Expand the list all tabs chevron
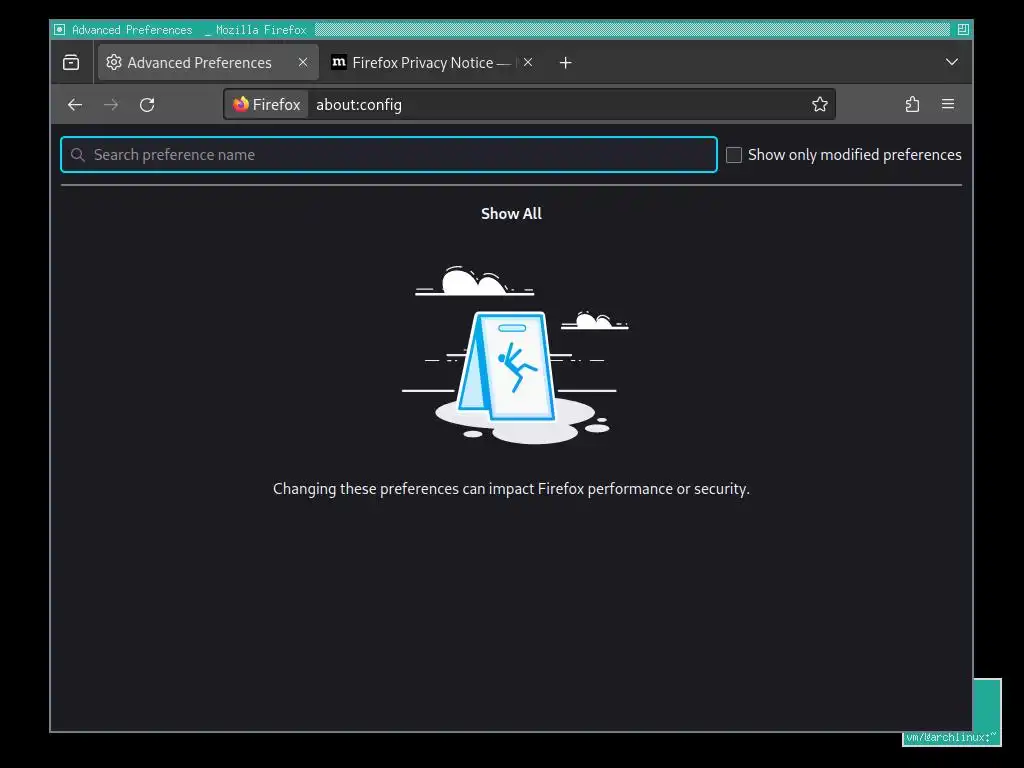The width and height of the screenshot is (1024, 768). [952, 62]
